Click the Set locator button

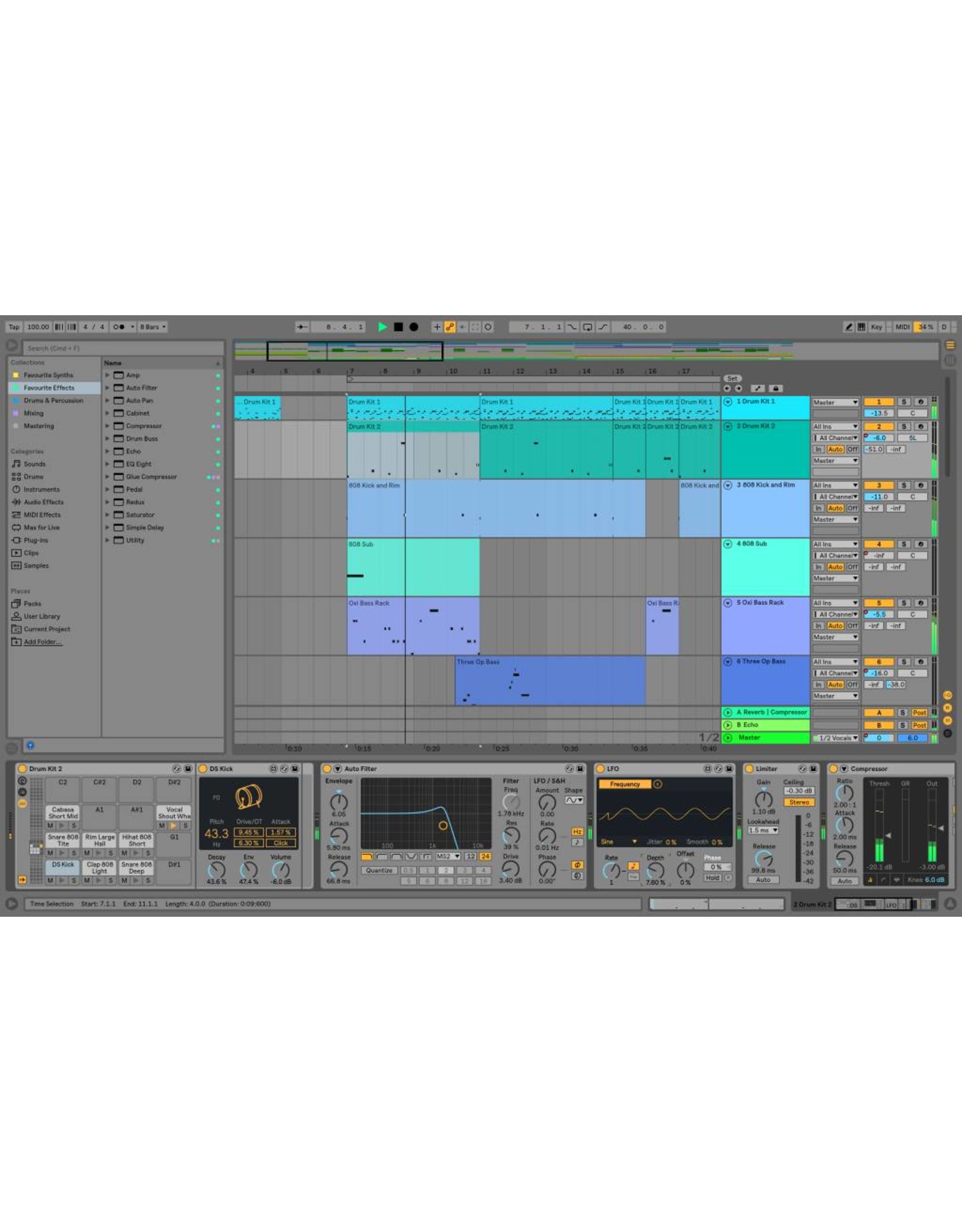pyautogui.click(x=732, y=378)
